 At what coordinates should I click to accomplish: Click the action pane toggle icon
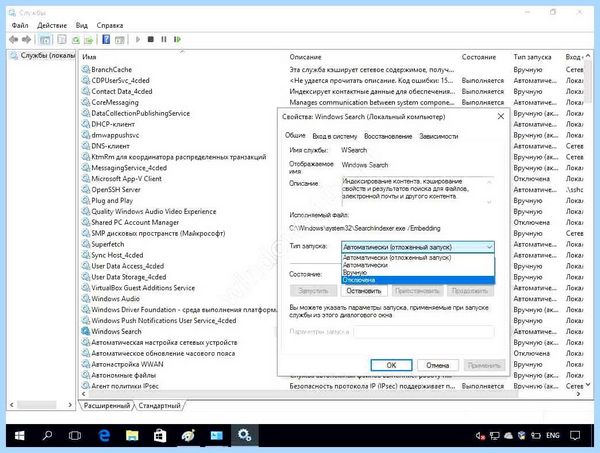[x=120, y=40]
